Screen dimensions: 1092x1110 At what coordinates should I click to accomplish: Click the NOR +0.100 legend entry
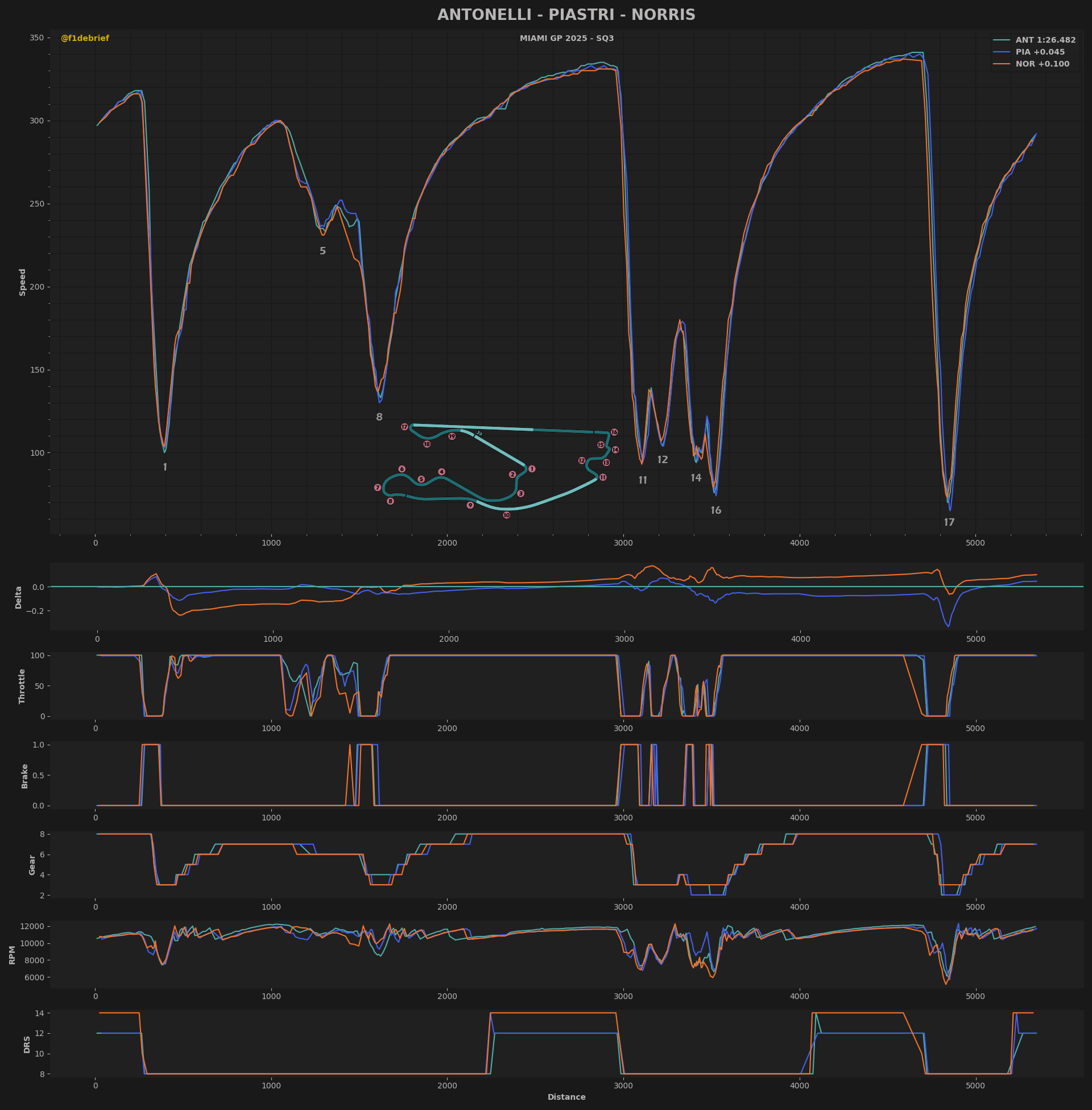point(1042,64)
